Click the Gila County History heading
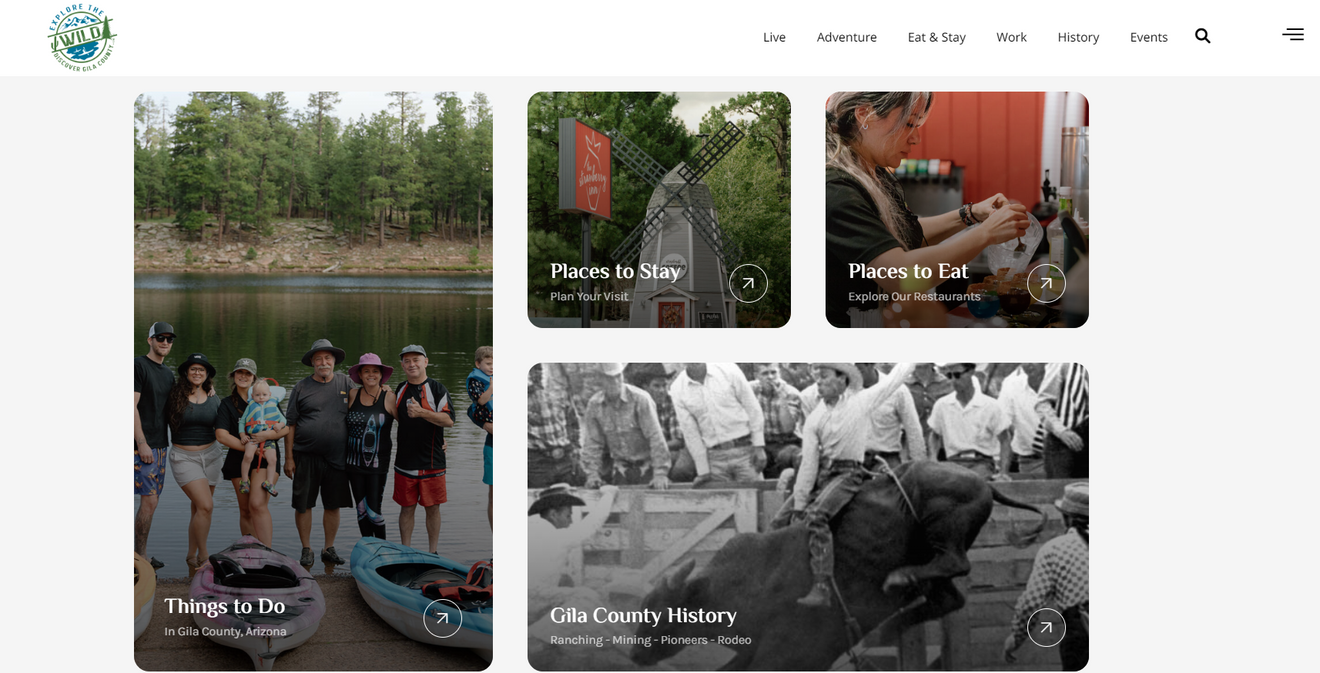The width and height of the screenshot is (1320, 673). (x=643, y=615)
